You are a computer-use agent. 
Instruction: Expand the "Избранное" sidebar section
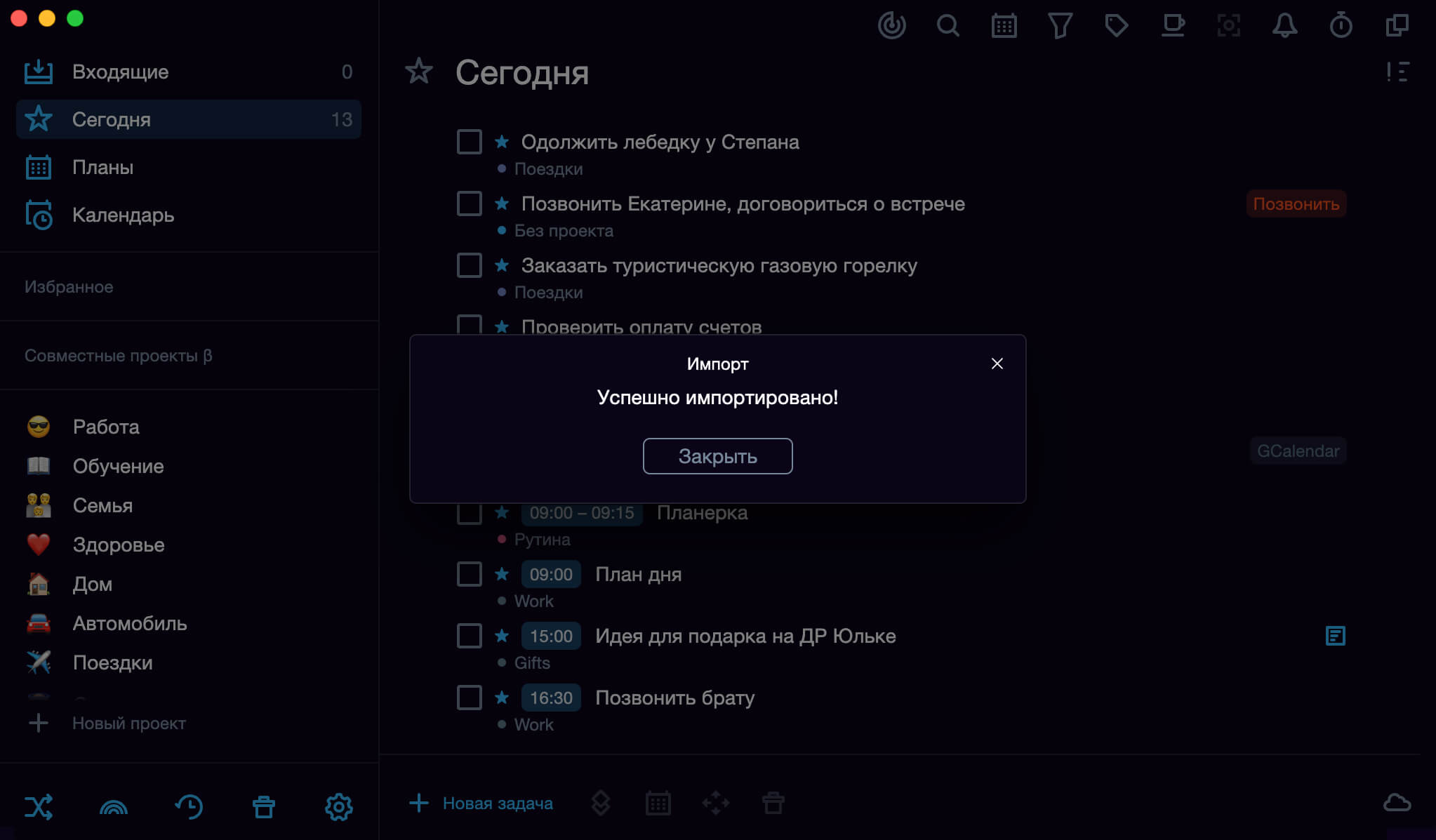coord(69,286)
